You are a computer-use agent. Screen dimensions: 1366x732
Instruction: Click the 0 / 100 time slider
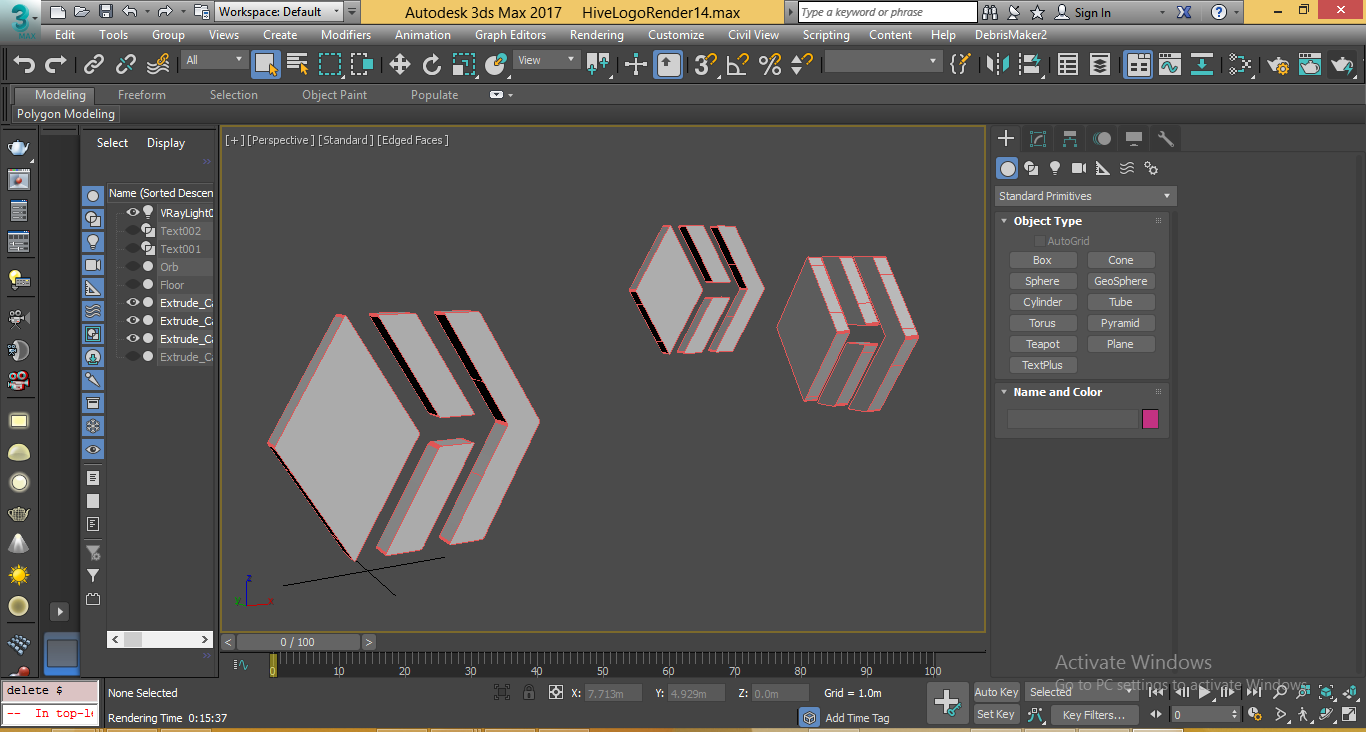coord(298,642)
